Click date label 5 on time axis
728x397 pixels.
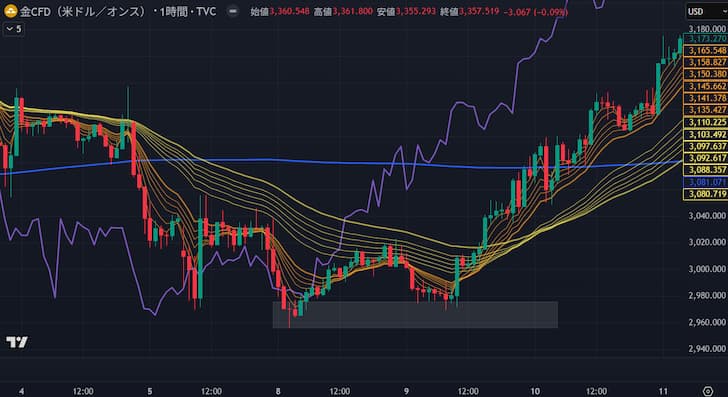[x=150, y=391]
